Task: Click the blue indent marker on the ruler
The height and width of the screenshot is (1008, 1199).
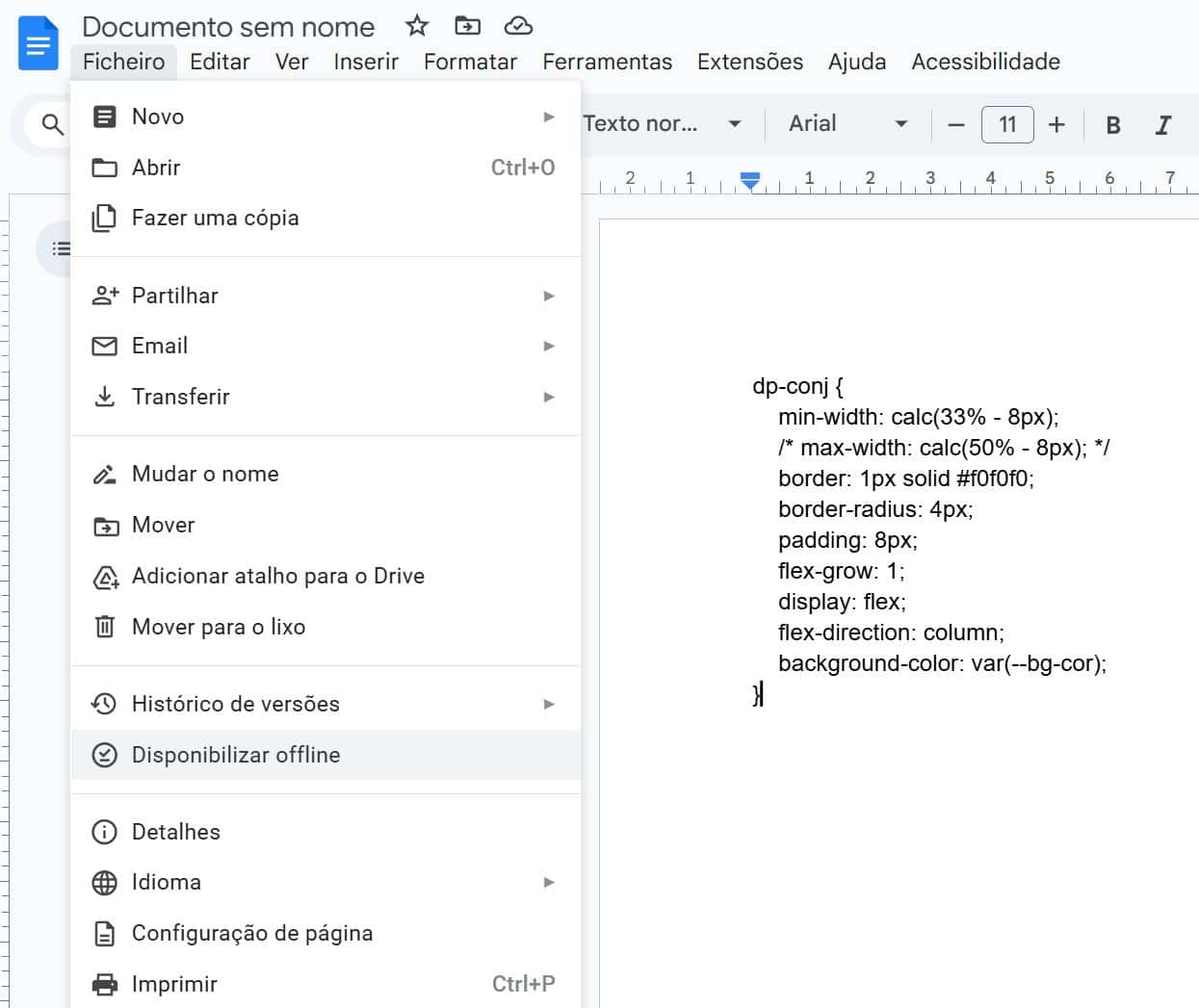Action: [x=750, y=178]
